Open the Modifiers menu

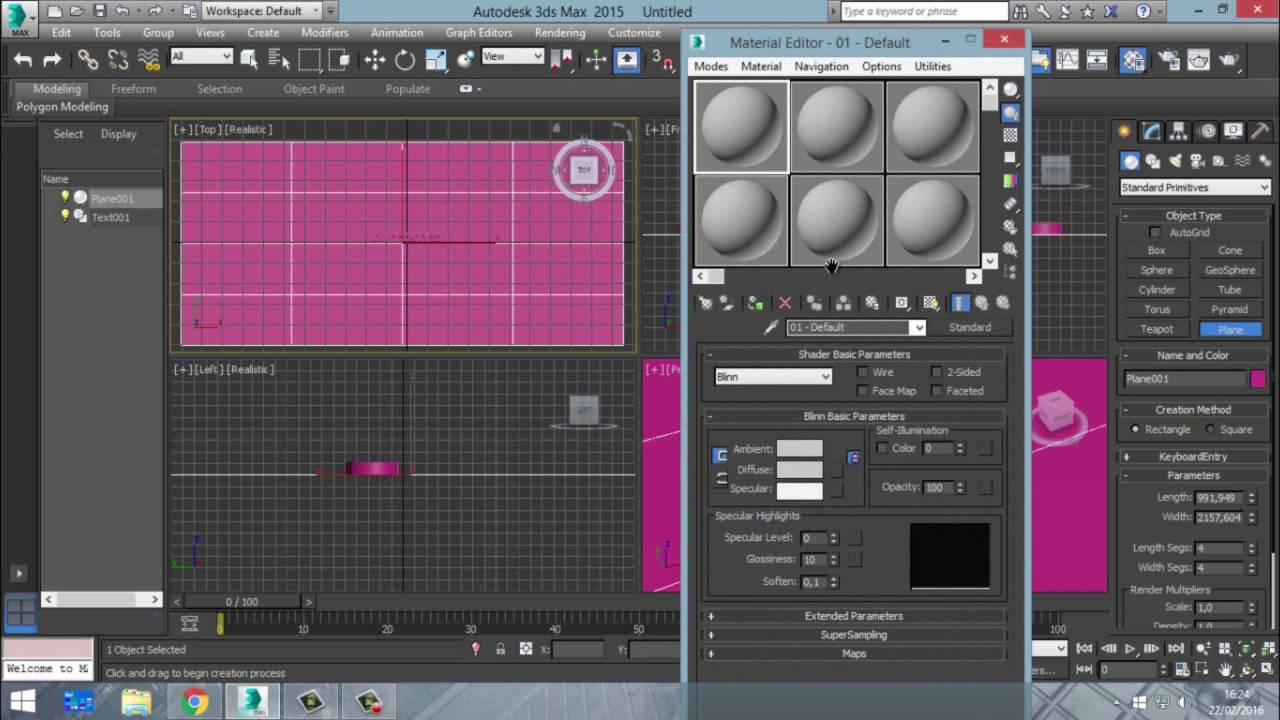coord(325,33)
